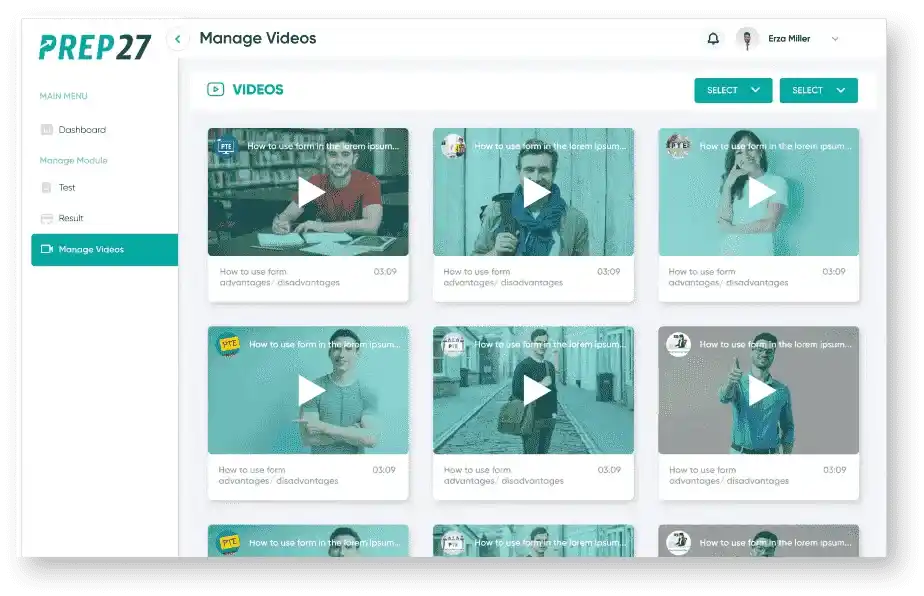This screenshot has width=924, height=596.
Task: Click overlay title on crossed-arms video
Action: pos(324,344)
